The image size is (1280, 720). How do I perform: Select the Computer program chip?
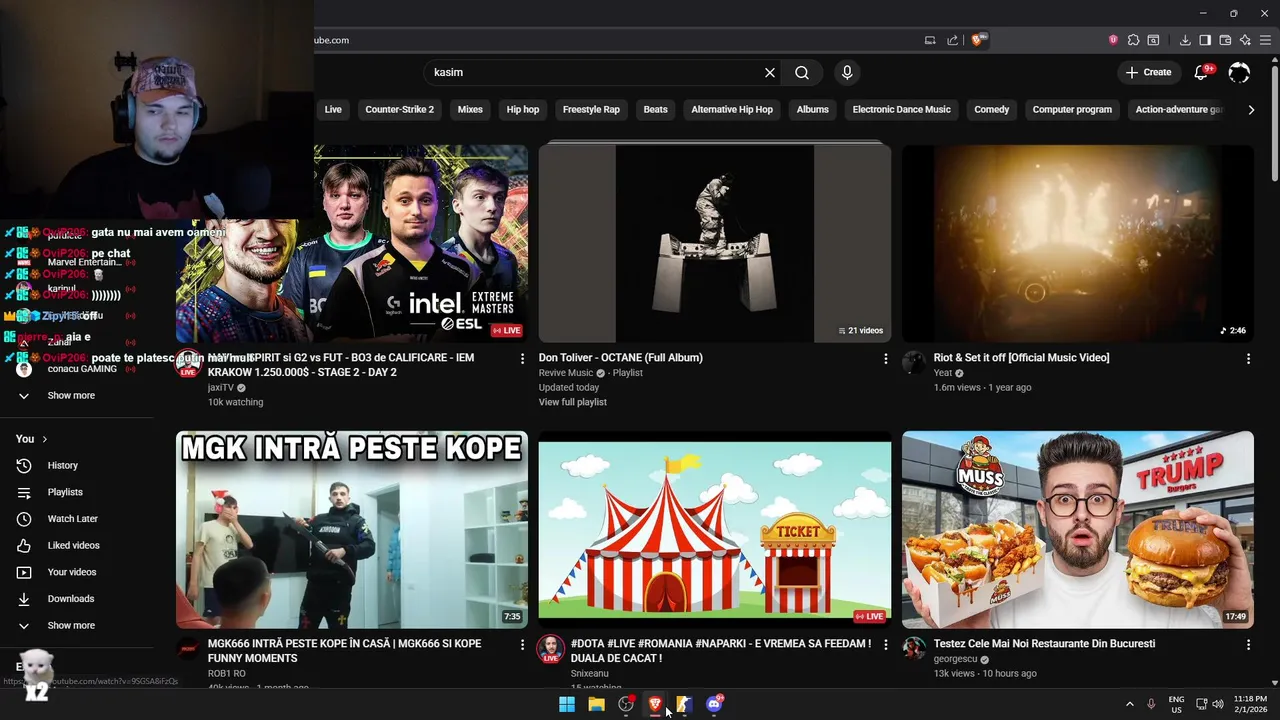point(1072,110)
